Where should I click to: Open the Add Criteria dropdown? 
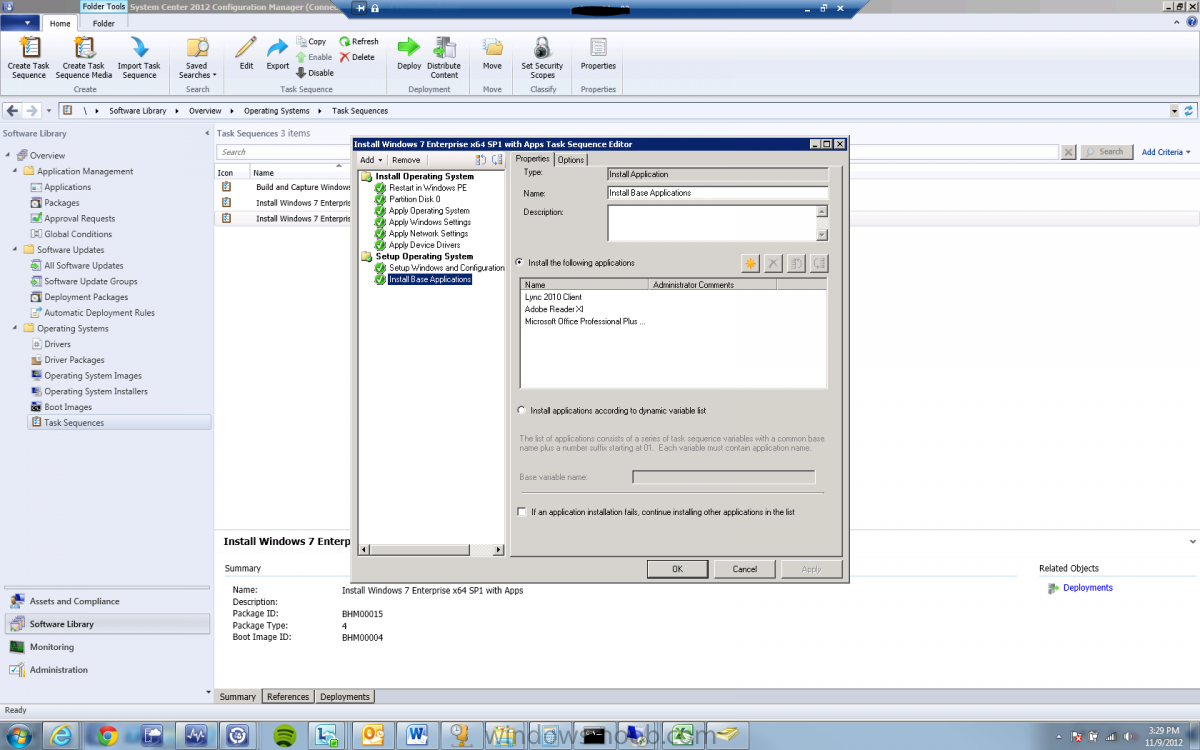tap(1166, 152)
